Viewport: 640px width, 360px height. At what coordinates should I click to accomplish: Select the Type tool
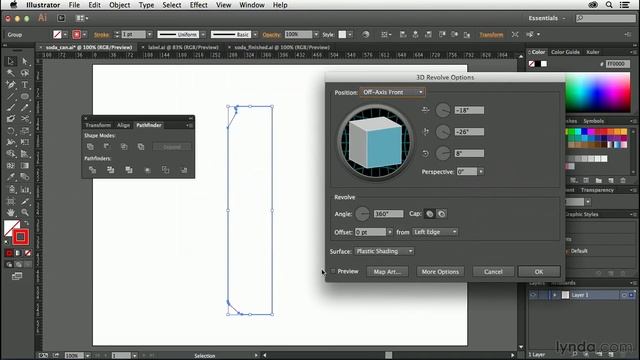pos(25,85)
